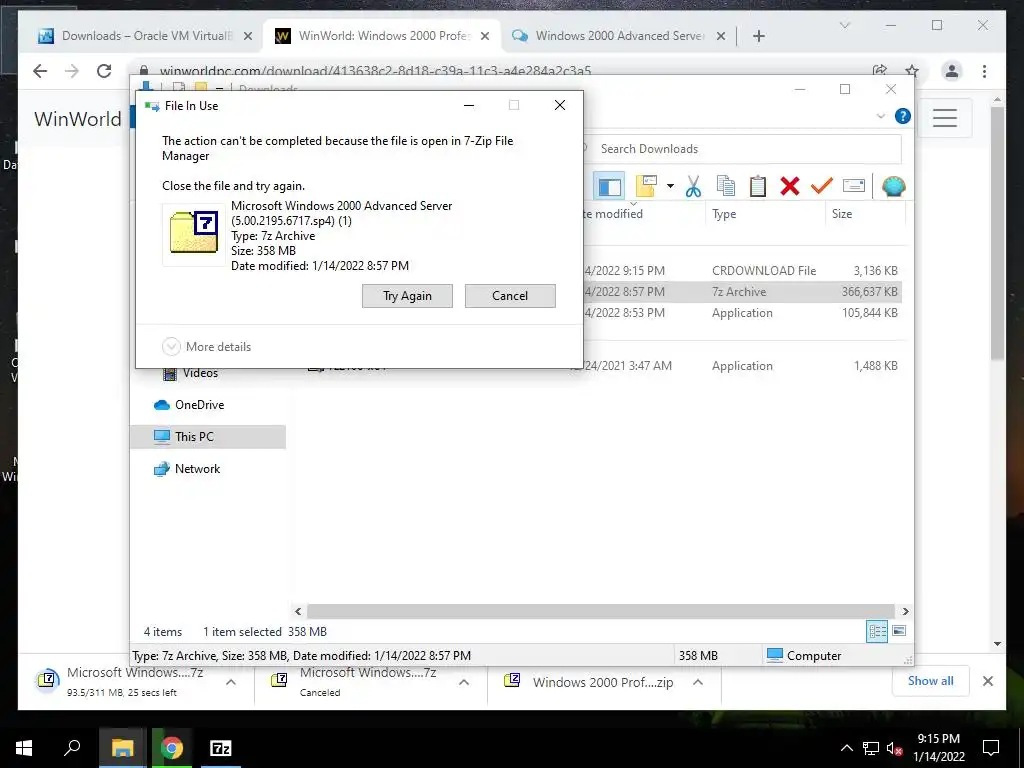Open Chrome three-dot menu
This screenshot has width=1024, height=768.
(984, 71)
